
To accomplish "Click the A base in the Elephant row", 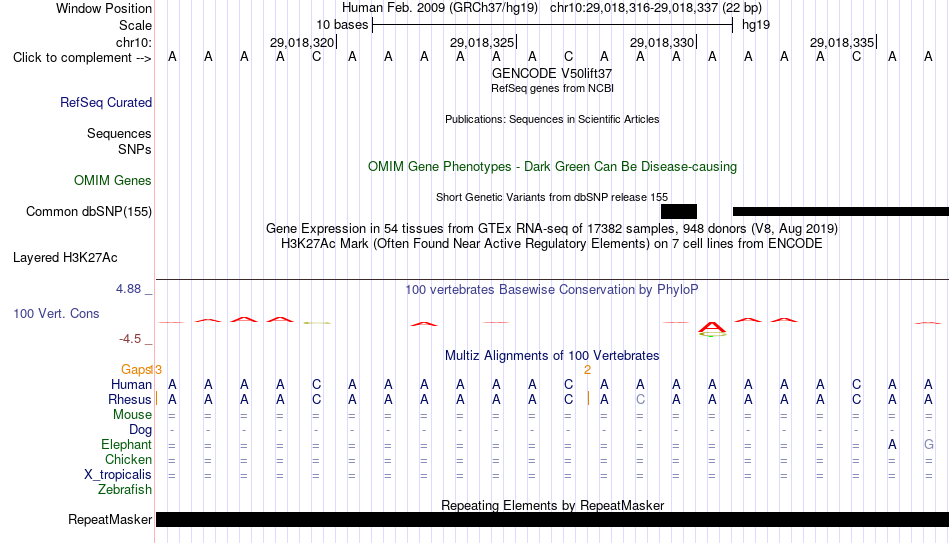I will 892,445.
